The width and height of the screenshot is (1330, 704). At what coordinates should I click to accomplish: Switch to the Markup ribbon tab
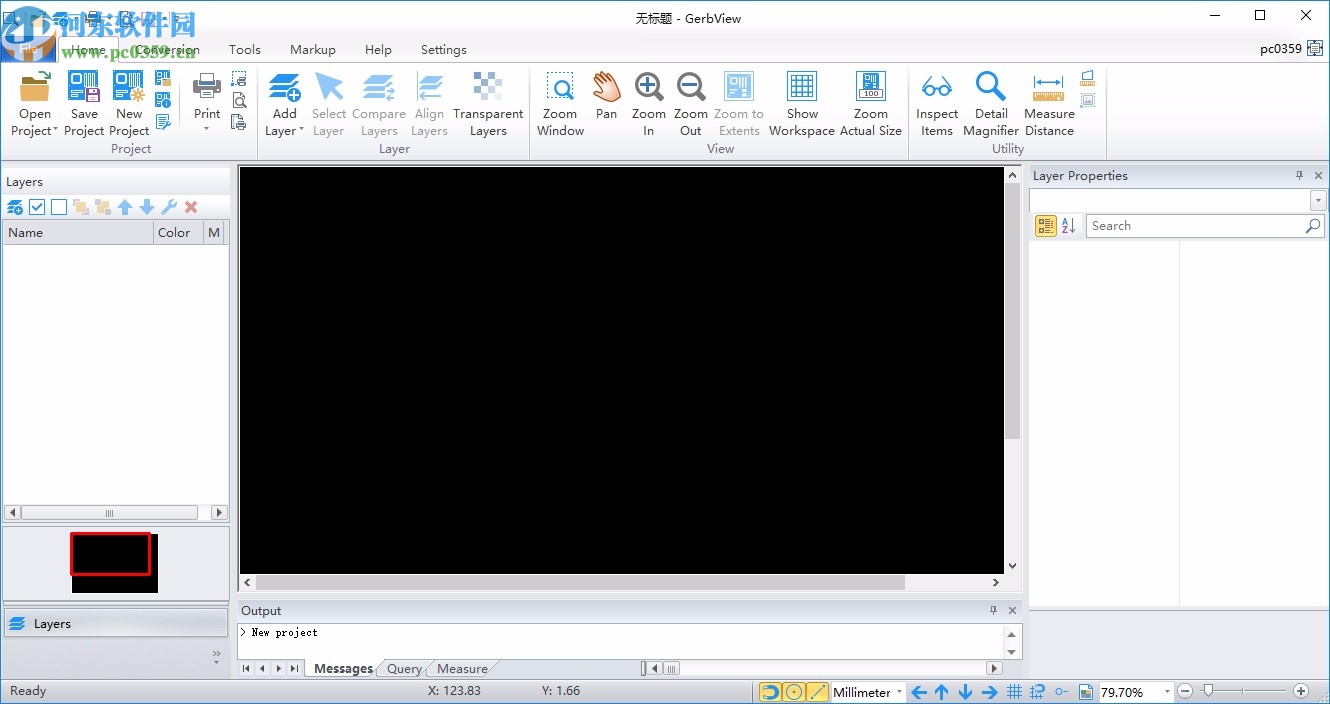point(312,49)
